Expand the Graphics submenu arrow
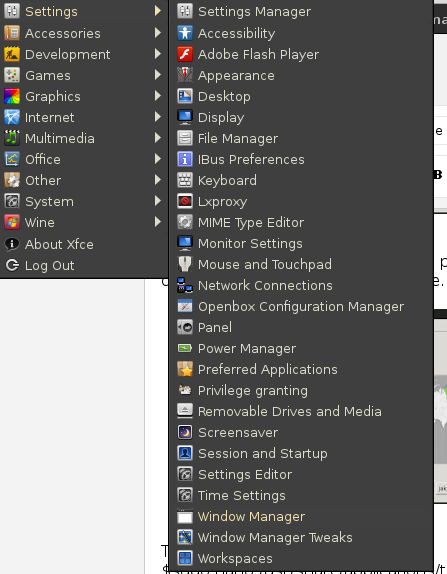The width and height of the screenshot is (447, 574). (x=158, y=96)
